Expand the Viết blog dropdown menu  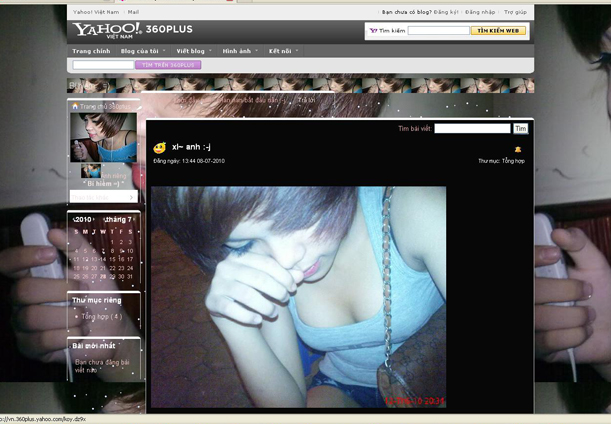point(193,50)
